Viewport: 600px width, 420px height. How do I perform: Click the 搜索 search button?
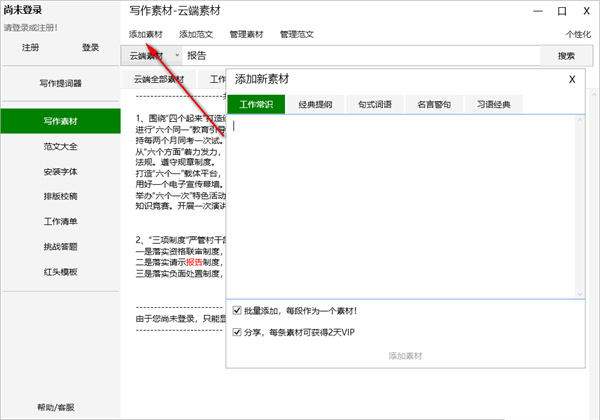[x=566, y=56]
